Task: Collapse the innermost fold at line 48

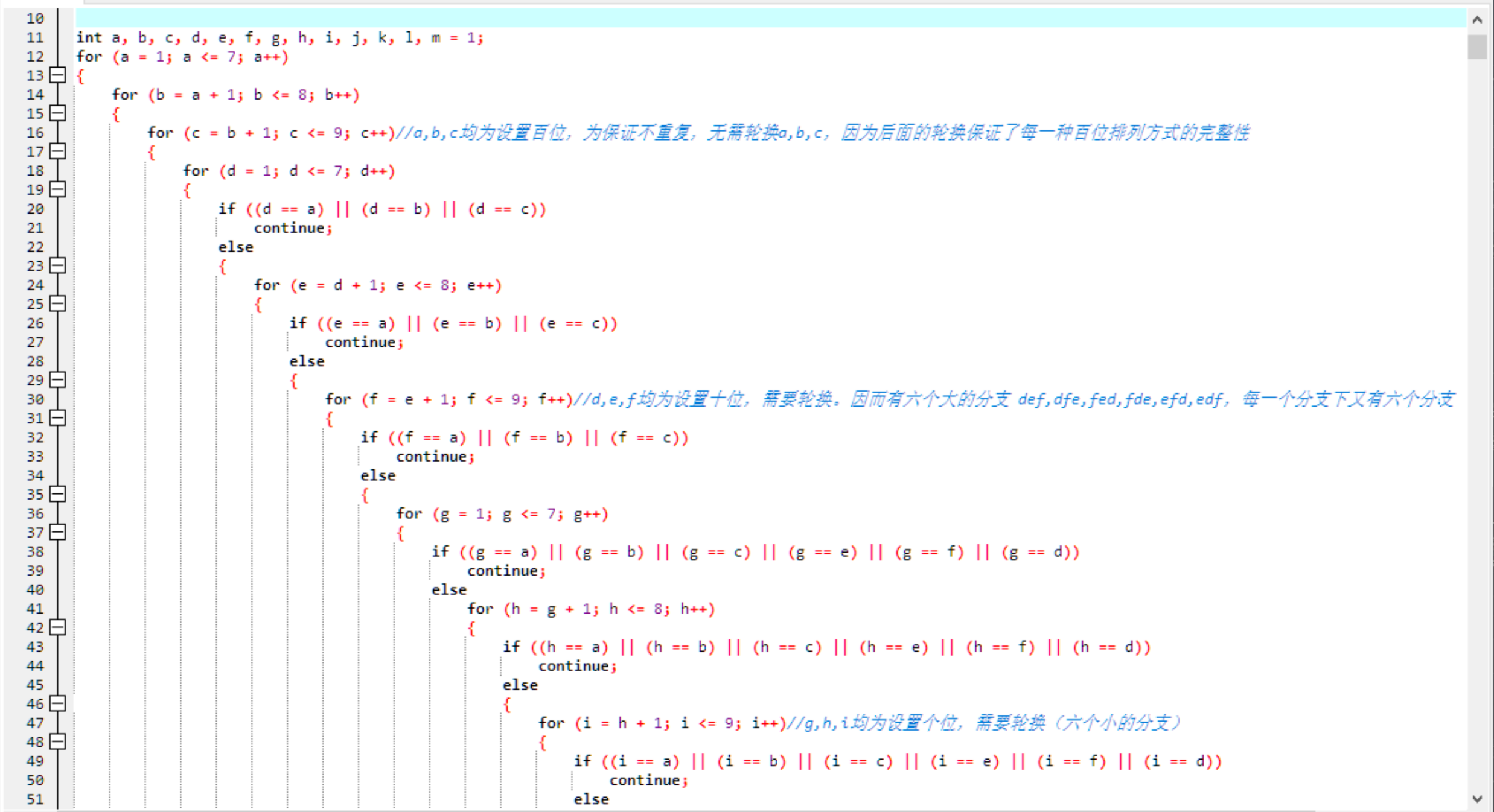Action: point(56,742)
